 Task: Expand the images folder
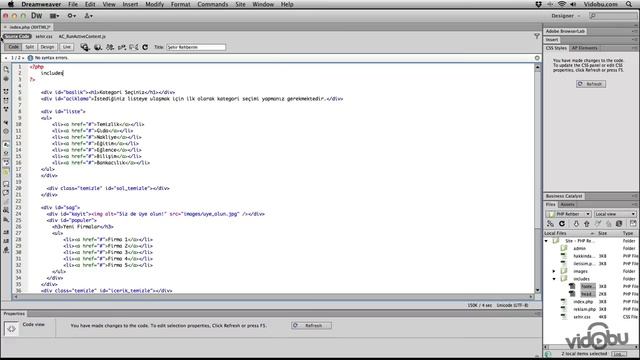click(554, 271)
